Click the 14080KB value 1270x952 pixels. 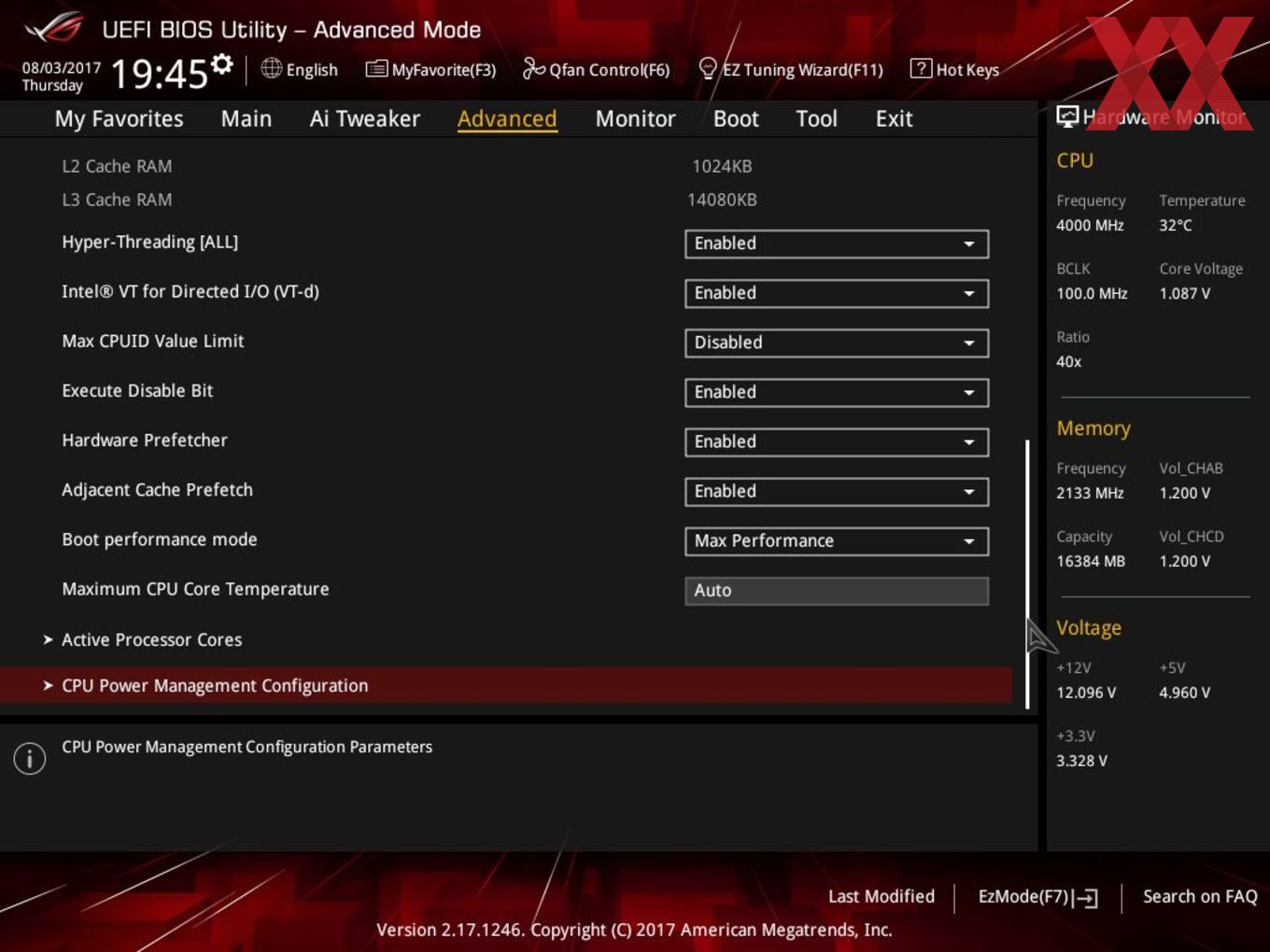[722, 200]
